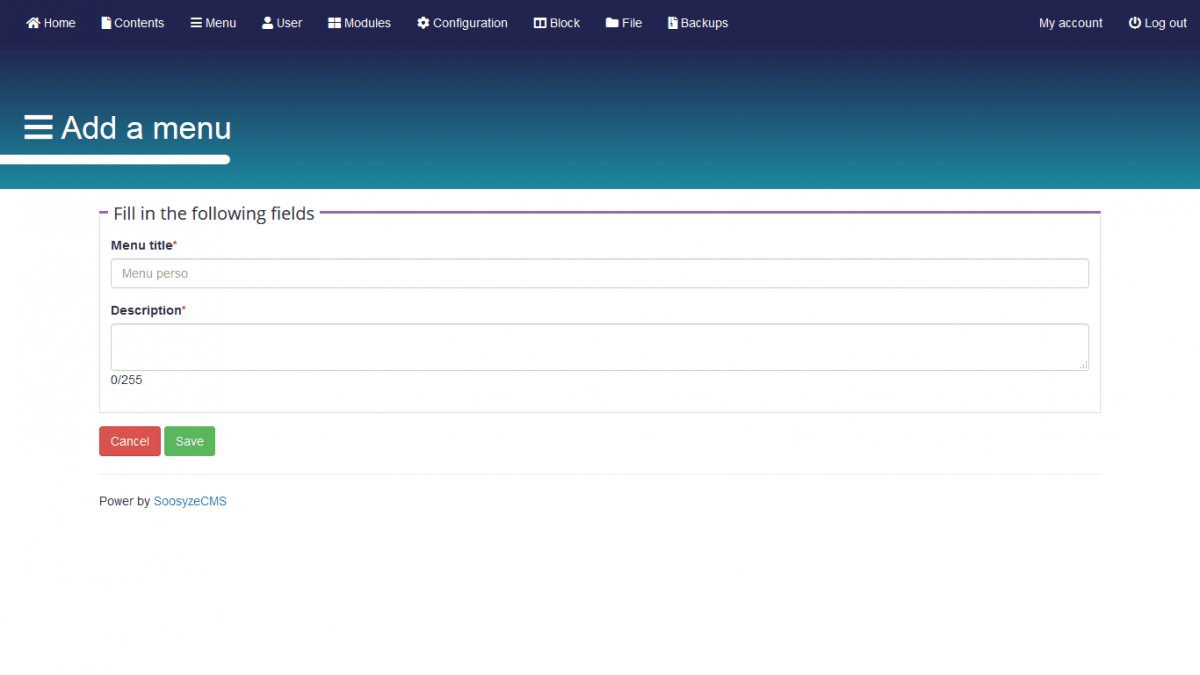Screen dimensions: 1200x675
Task: Follow the SoosyzeCMS footer link
Action: click(x=190, y=501)
